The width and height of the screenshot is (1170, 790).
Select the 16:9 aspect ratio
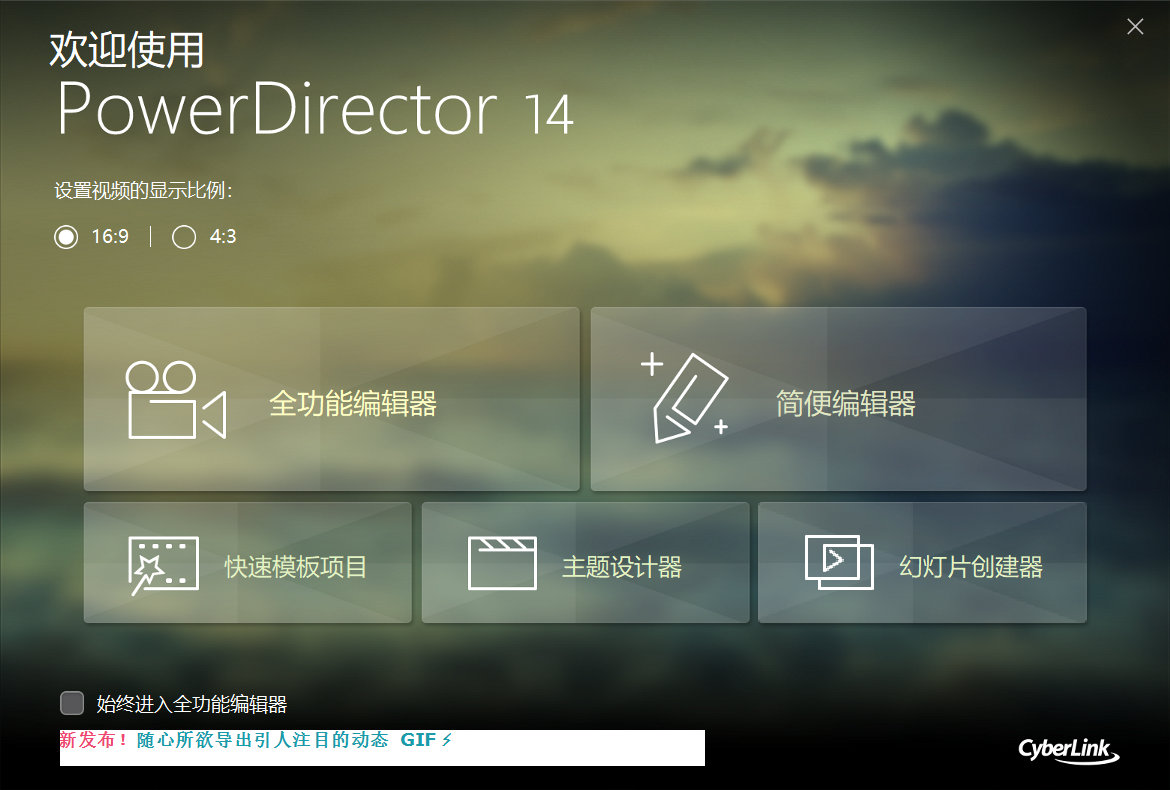[x=66, y=237]
